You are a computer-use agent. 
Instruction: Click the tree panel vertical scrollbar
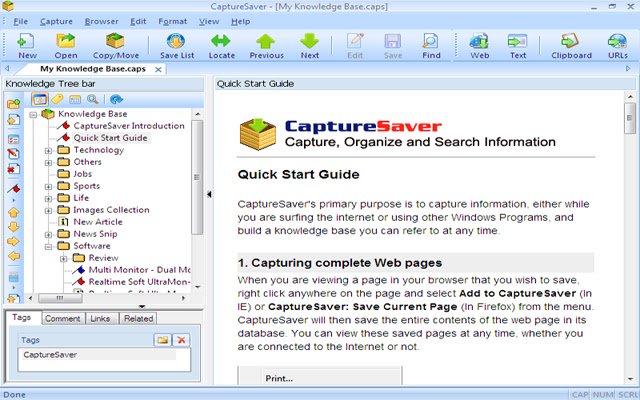click(197, 177)
